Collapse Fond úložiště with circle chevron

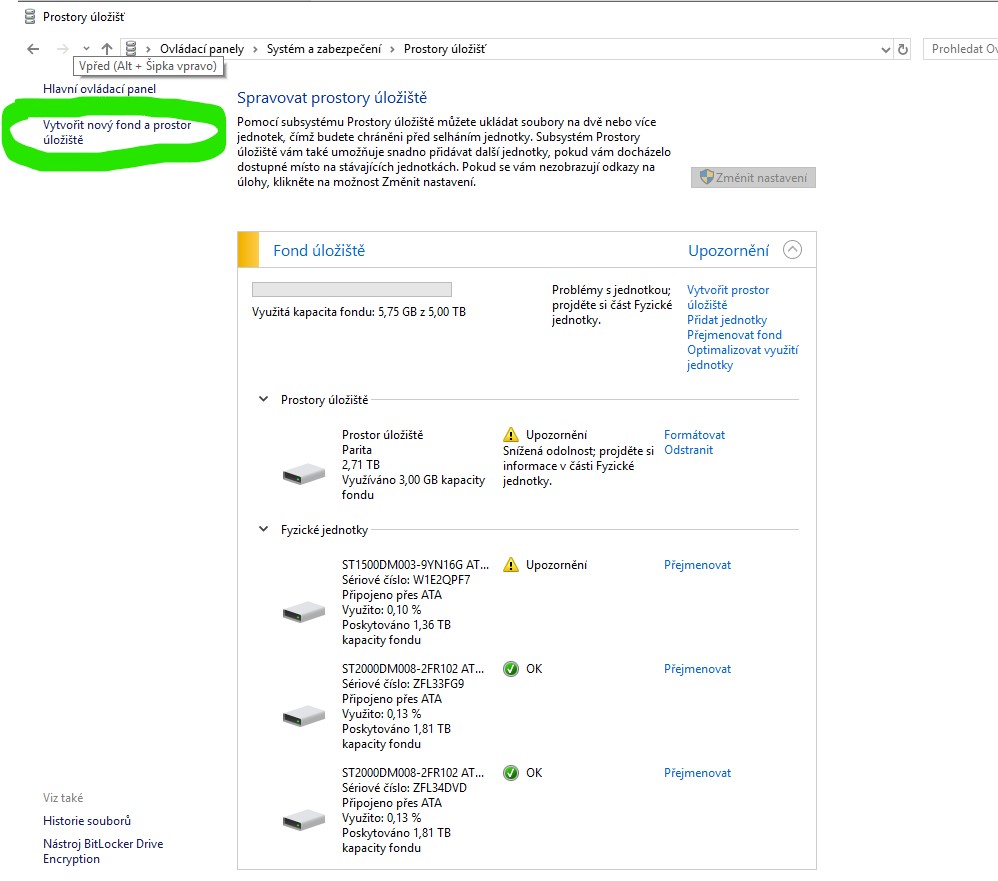coord(792,250)
